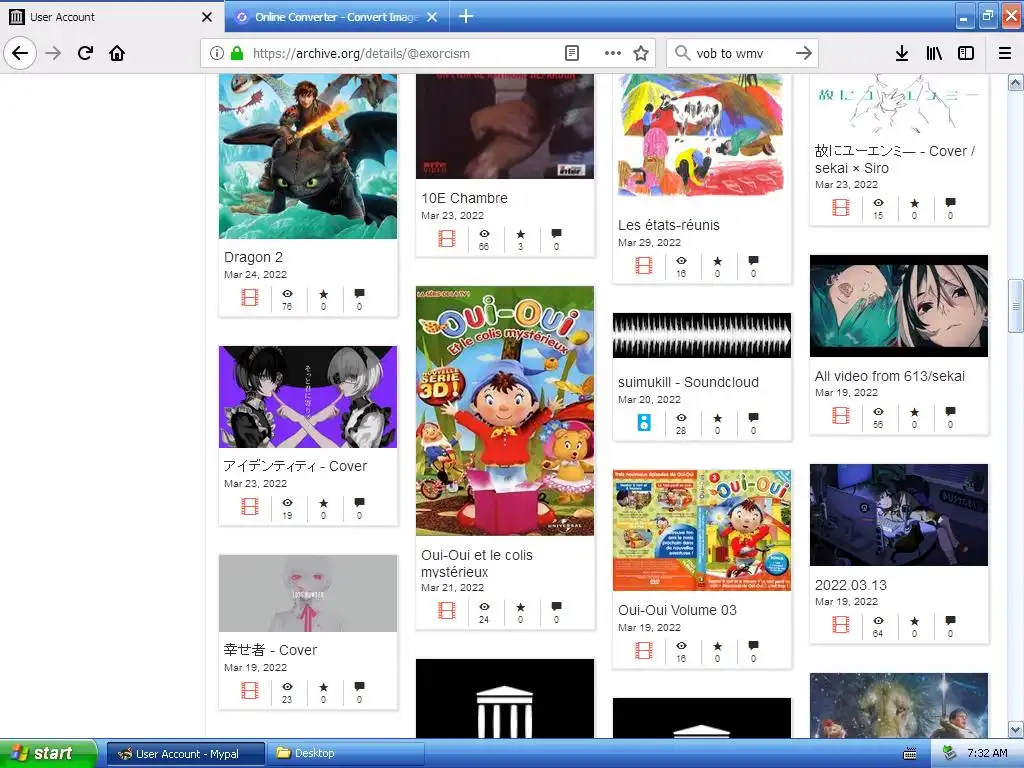This screenshot has height=768, width=1024.
Task: Click the アイデンティティ Cover thumbnail
Action: pos(308,397)
